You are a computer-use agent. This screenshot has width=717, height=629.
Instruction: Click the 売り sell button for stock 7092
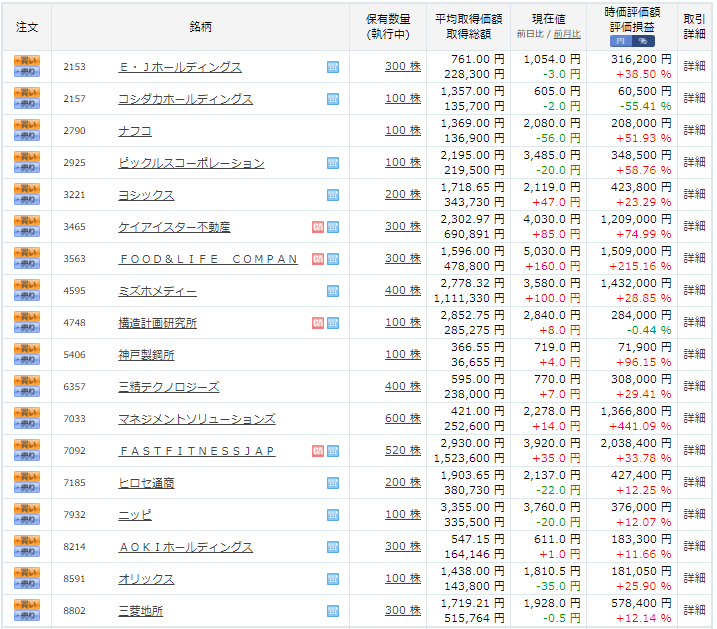[x=27, y=456]
